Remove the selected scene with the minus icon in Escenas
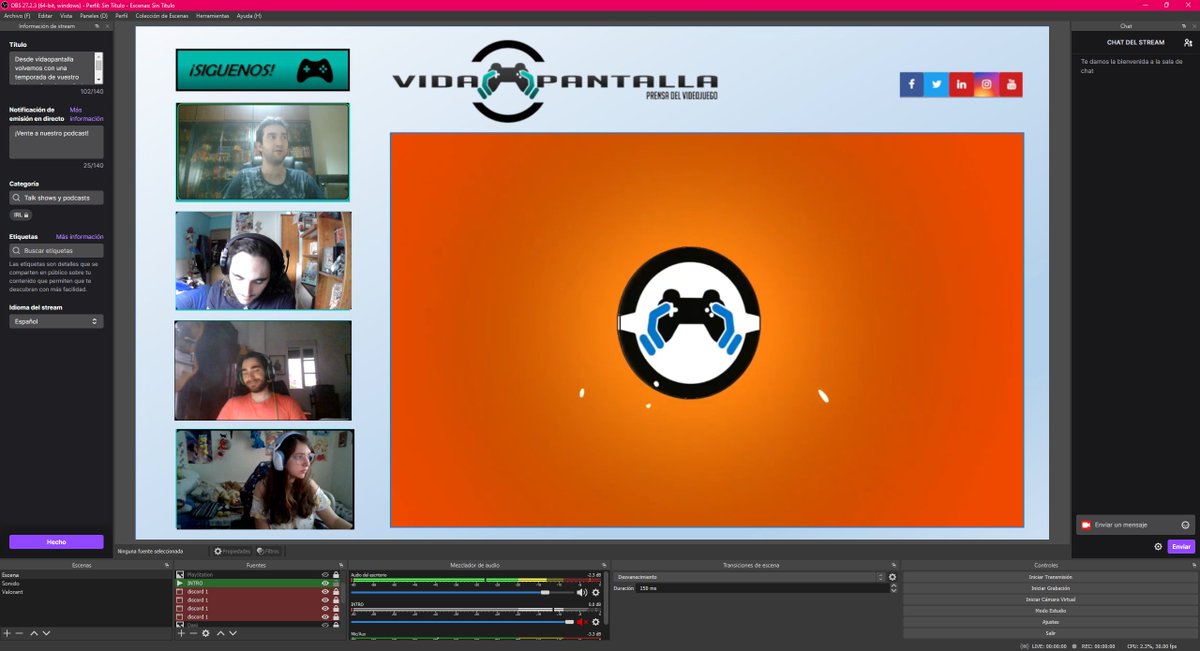1200x651 pixels. [x=19, y=633]
